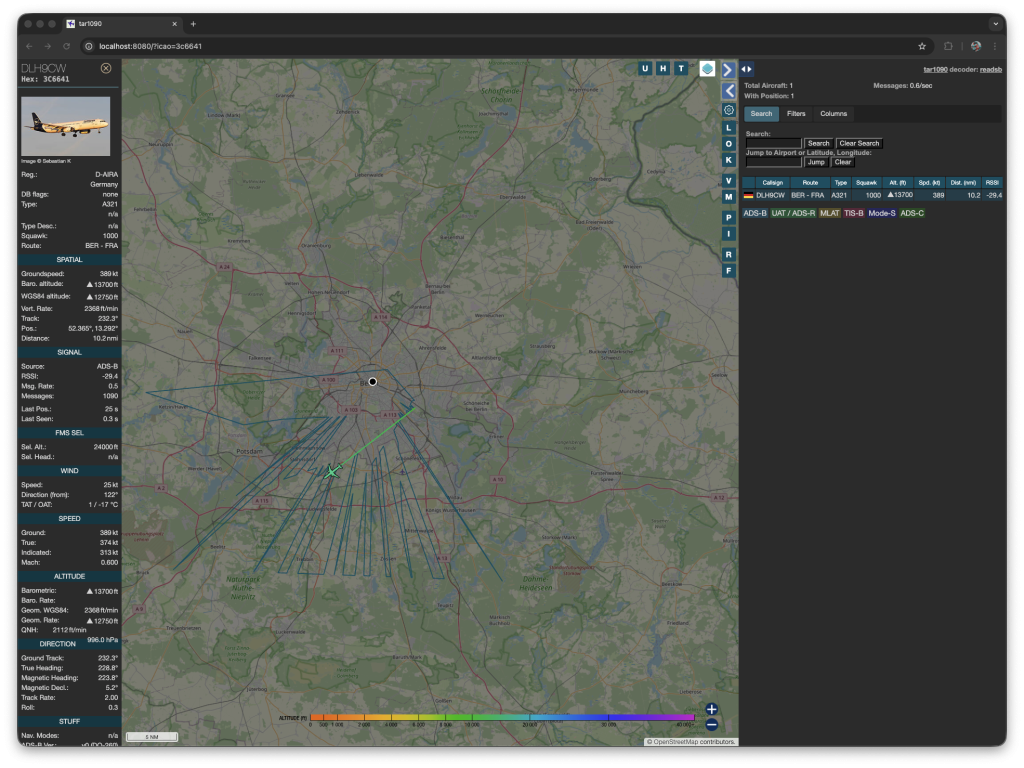This screenshot has width=1024, height=768.
Task: Click the Clear Search button
Action: pyautogui.click(x=859, y=143)
